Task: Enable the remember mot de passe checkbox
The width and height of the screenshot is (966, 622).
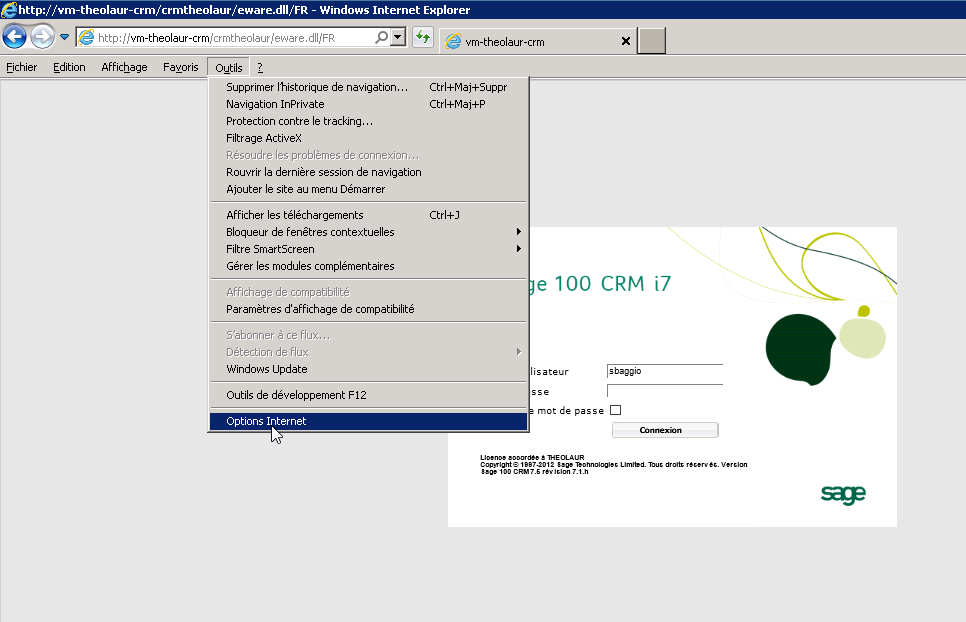Action: point(615,410)
